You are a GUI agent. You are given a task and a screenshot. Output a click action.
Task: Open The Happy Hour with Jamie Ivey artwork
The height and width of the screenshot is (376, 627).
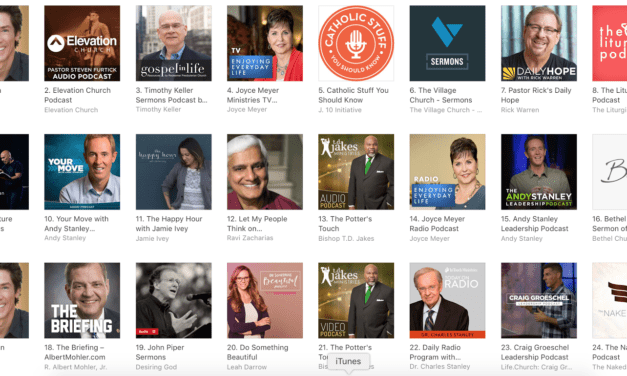[x=174, y=172]
